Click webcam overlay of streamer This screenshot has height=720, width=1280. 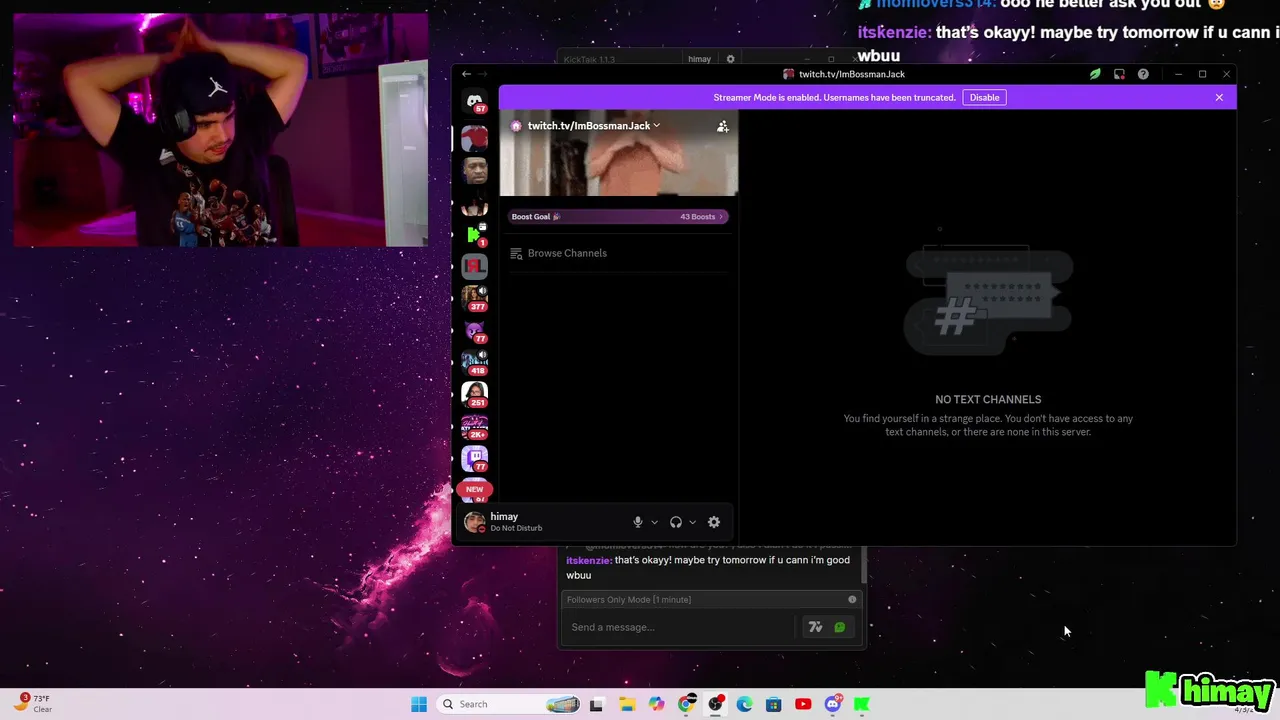tap(221, 130)
